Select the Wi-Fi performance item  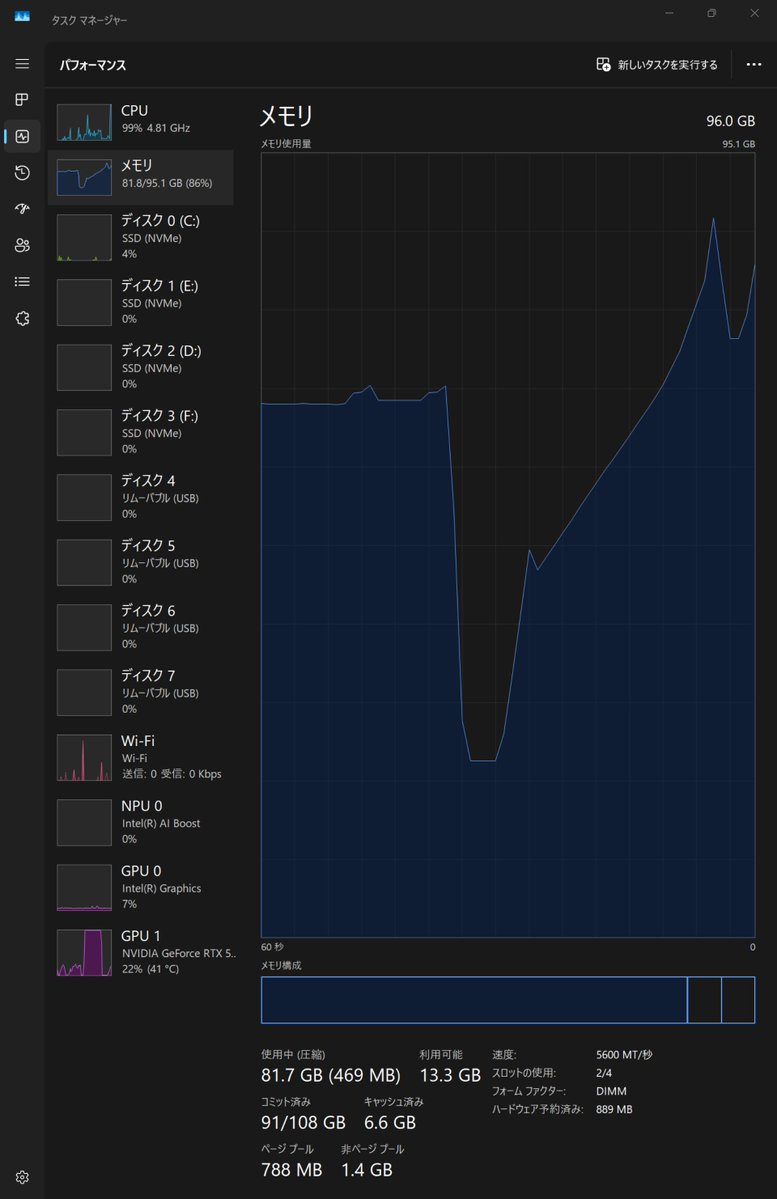[141, 758]
